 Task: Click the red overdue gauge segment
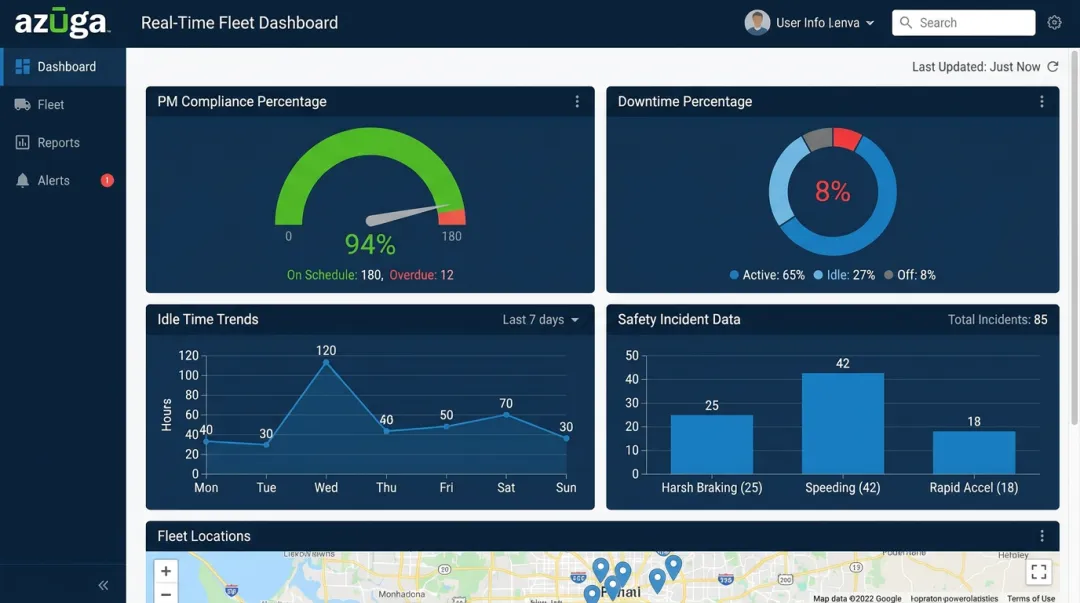coord(453,216)
